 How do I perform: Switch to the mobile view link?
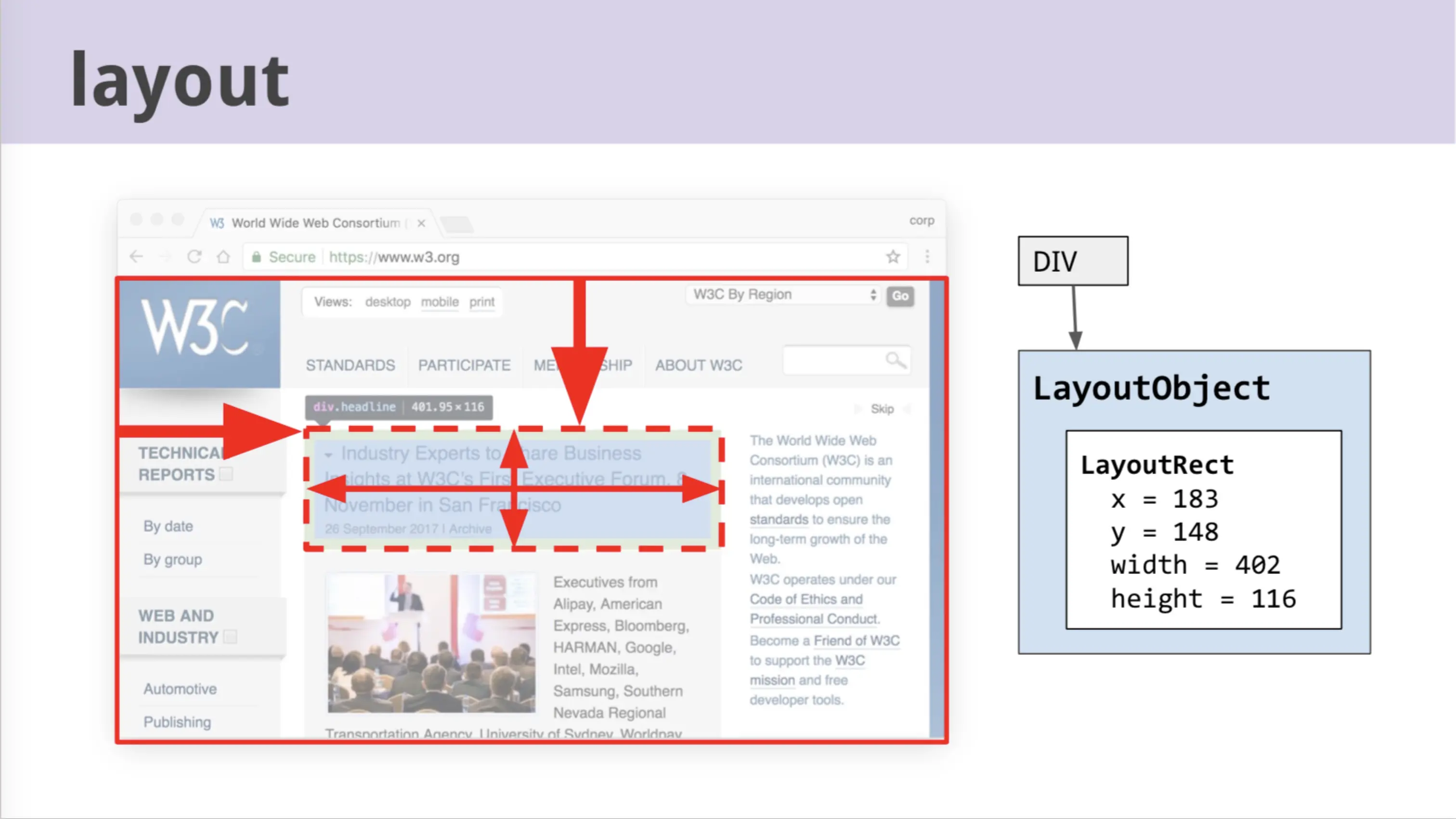(440, 302)
